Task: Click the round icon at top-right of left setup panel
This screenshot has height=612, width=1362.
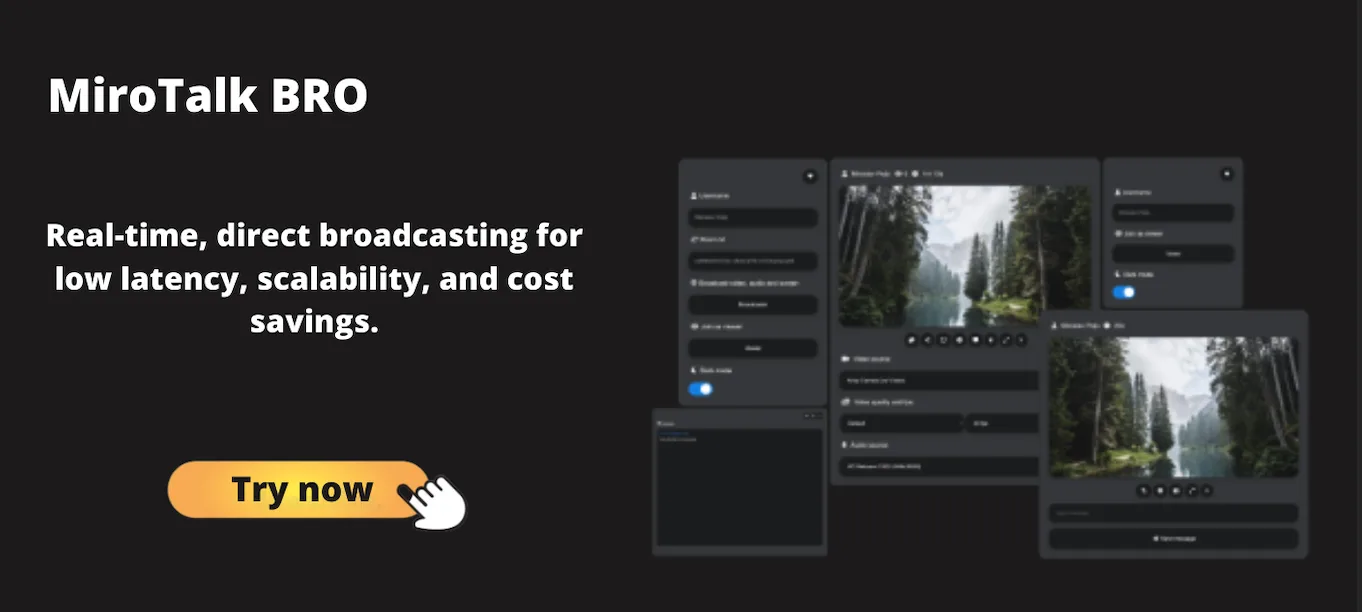Action: pos(810,176)
